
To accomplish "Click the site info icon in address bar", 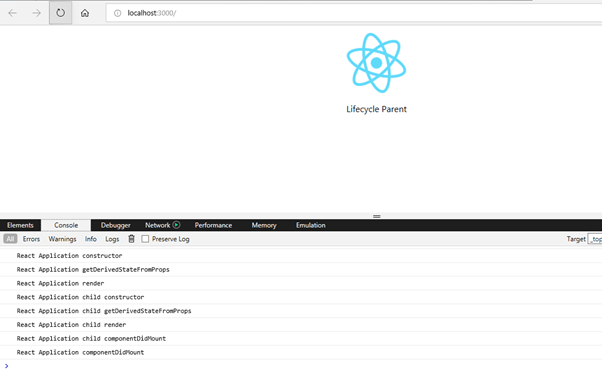I will pos(117,13).
